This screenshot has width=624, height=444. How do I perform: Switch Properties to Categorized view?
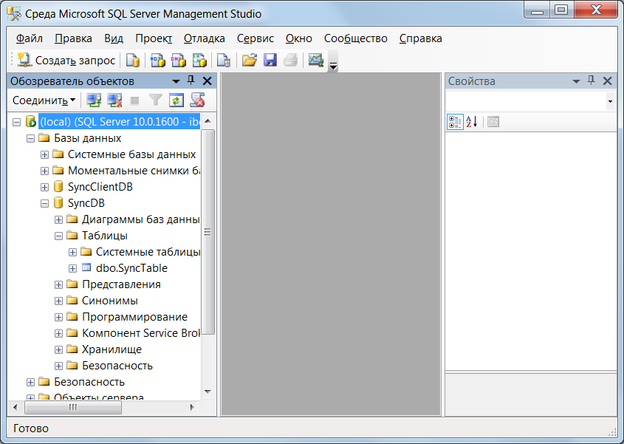tap(455, 122)
